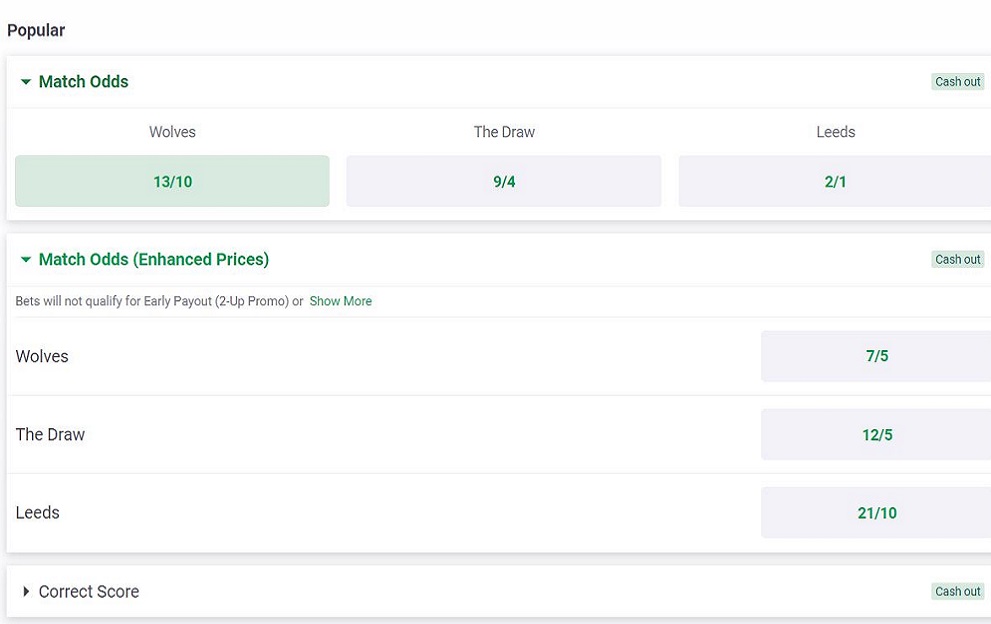Add Wolves enhanced price 7/5

pos(876,356)
